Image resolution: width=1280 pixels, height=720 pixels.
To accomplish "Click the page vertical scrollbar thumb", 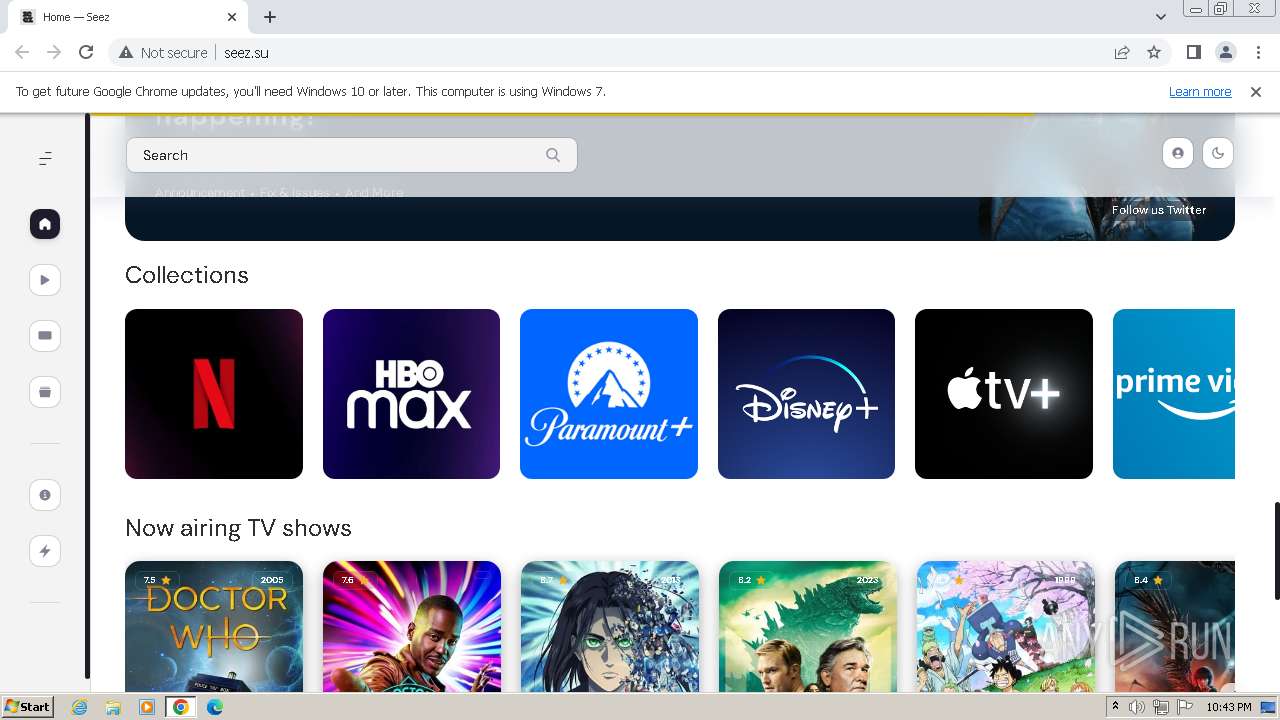I will pyautogui.click(x=1276, y=551).
